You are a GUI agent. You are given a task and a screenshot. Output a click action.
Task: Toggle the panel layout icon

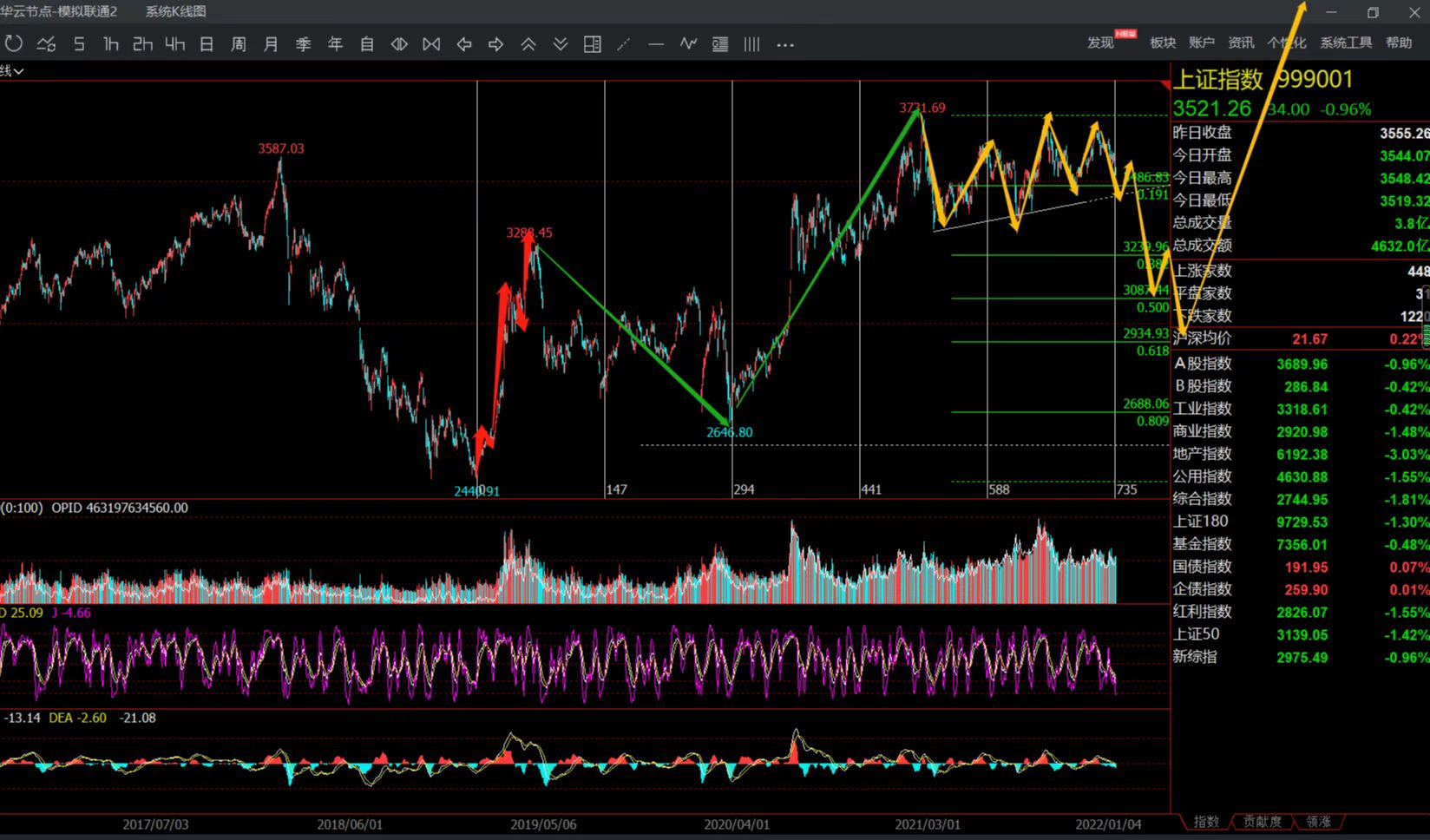[x=593, y=43]
